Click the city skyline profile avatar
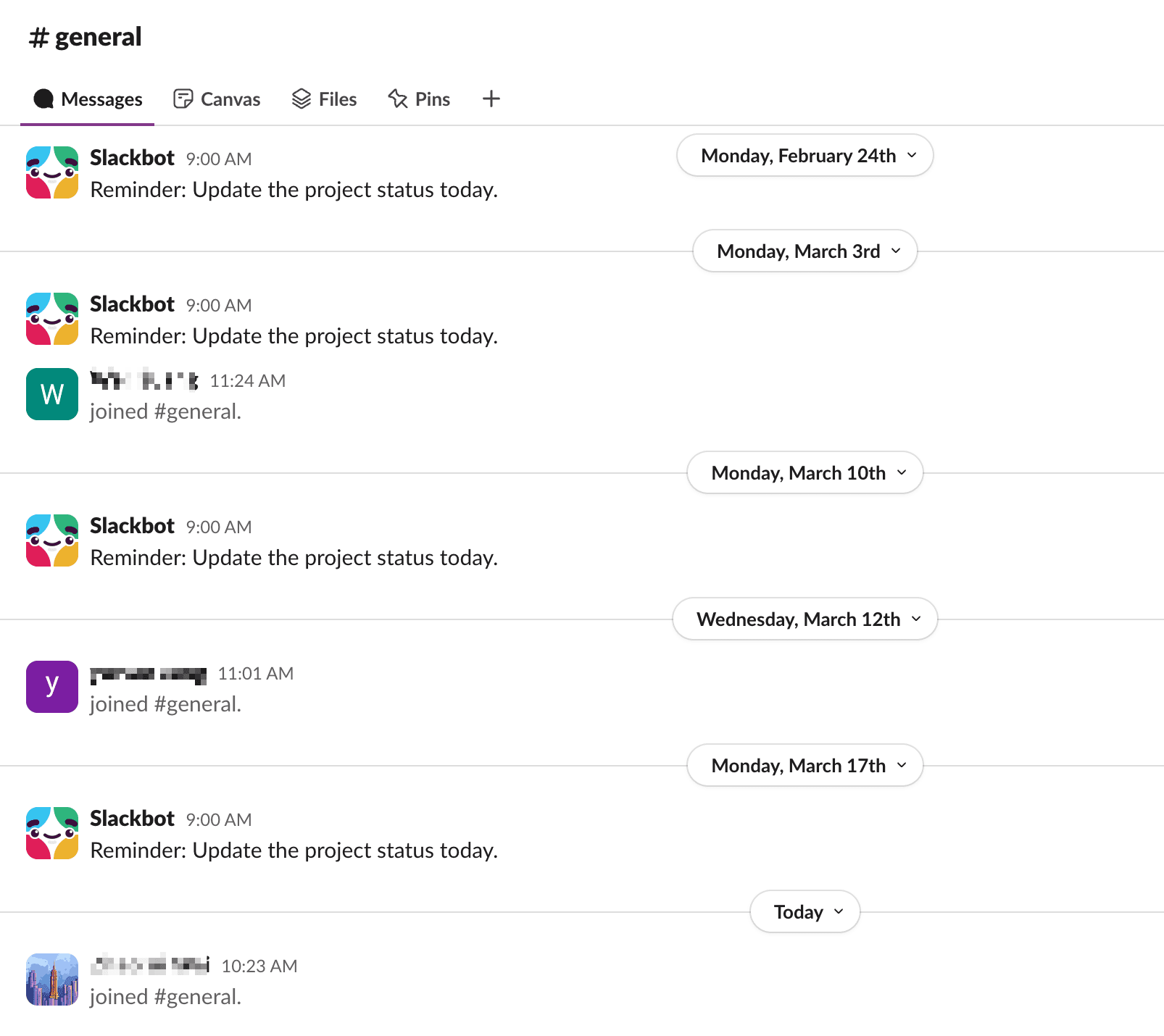The height and width of the screenshot is (1036, 1164). click(52, 979)
